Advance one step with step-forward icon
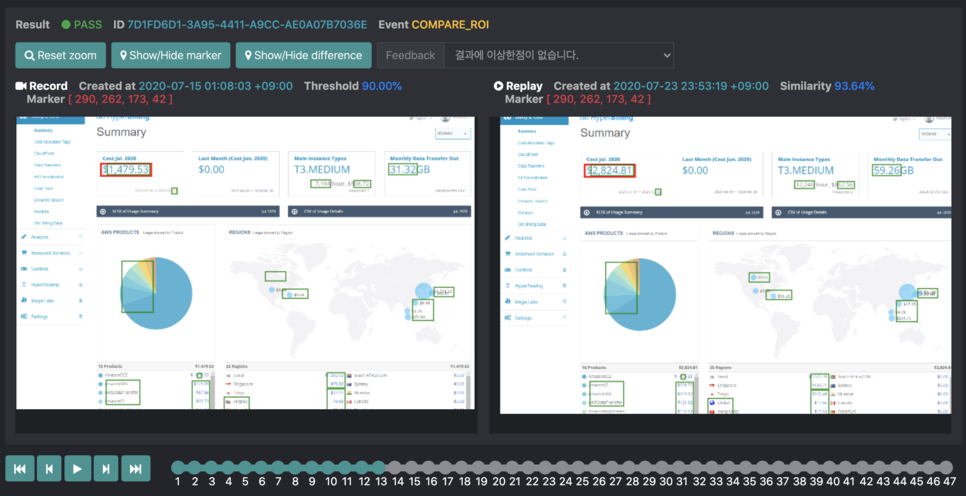Screen dimensions: 966x496 pyautogui.click(x=106, y=469)
